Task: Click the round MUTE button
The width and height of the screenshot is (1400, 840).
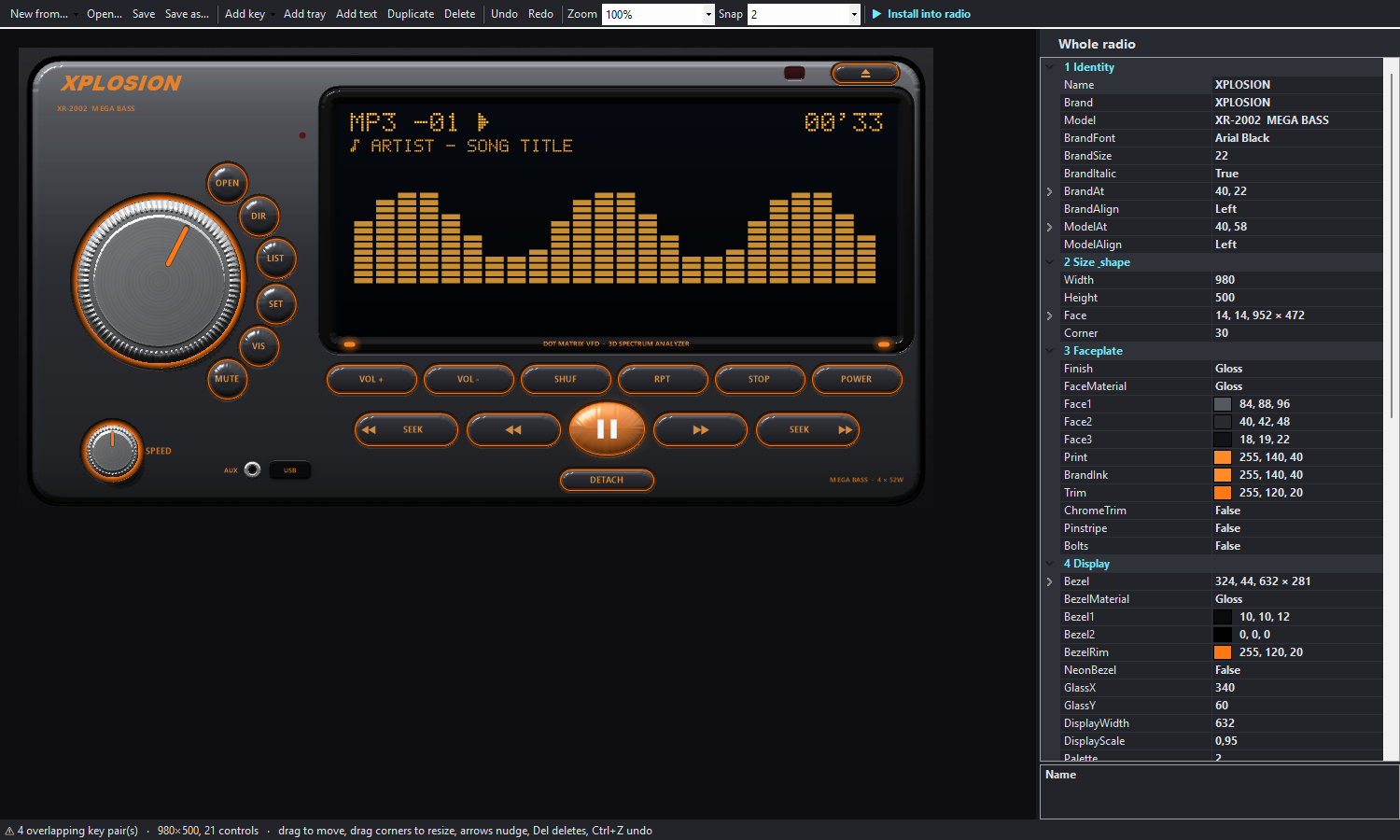Action: (x=227, y=379)
